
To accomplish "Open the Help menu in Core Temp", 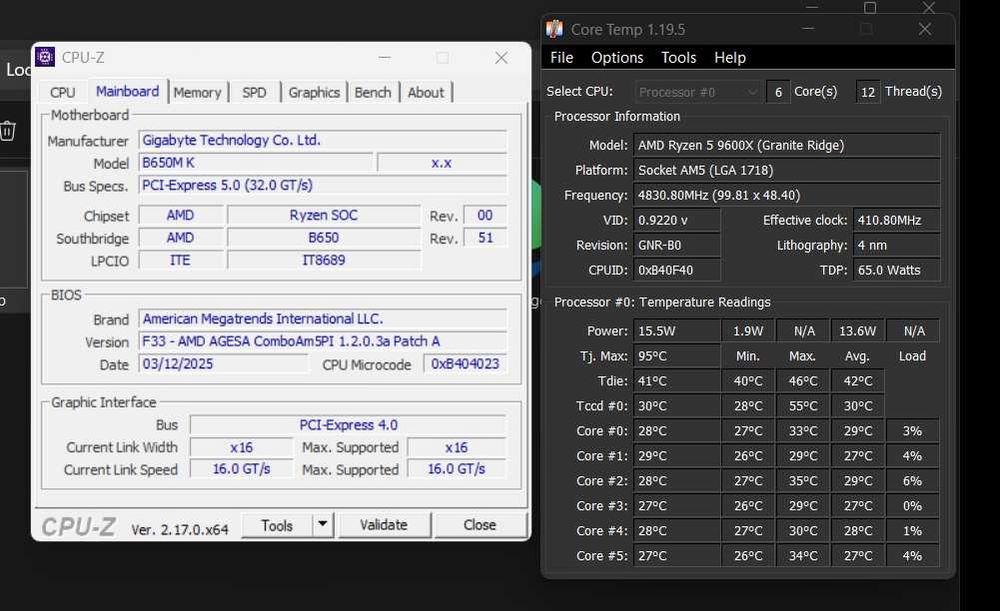I will click(x=730, y=57).
